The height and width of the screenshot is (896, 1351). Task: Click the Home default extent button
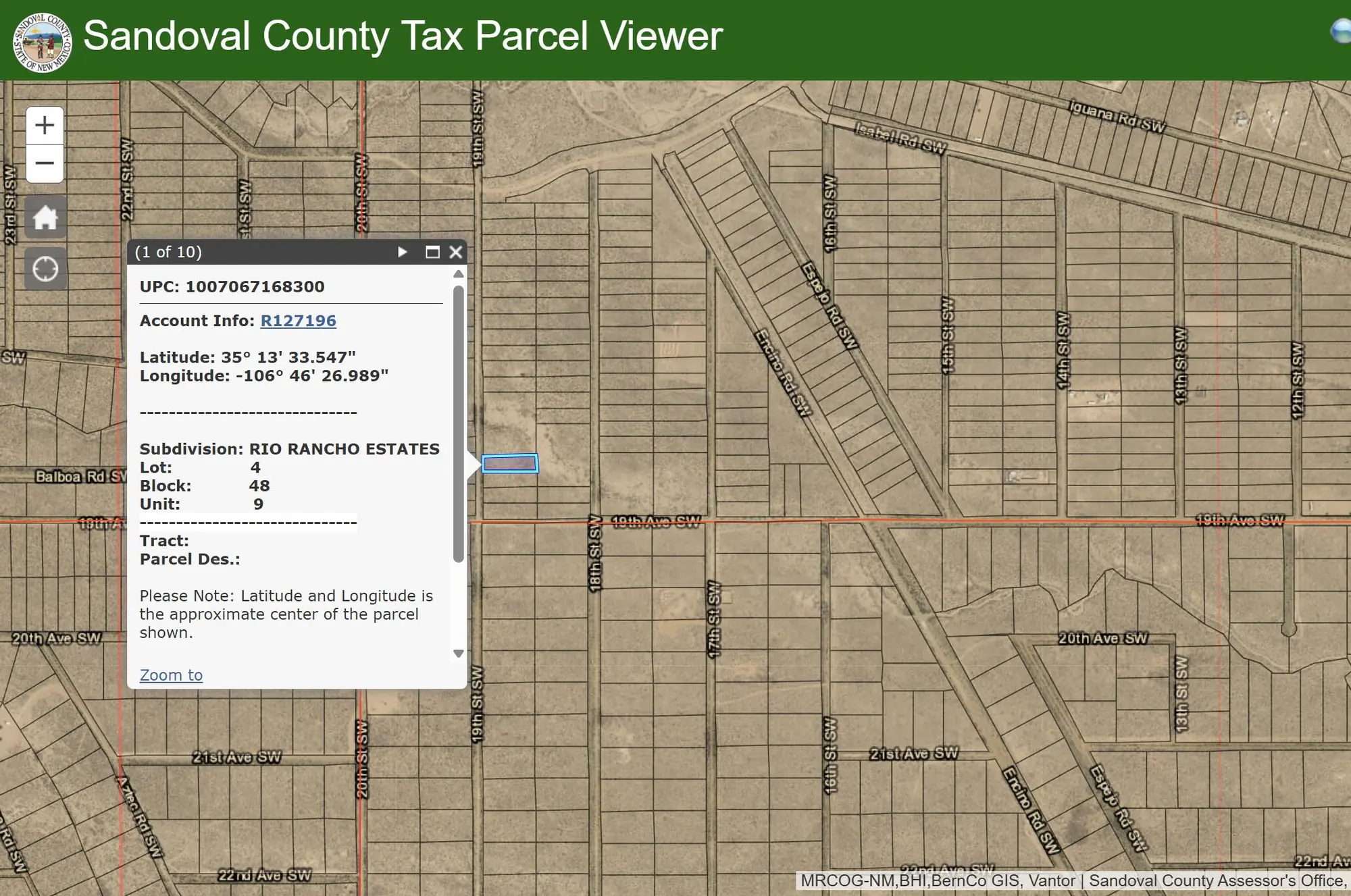45,217
